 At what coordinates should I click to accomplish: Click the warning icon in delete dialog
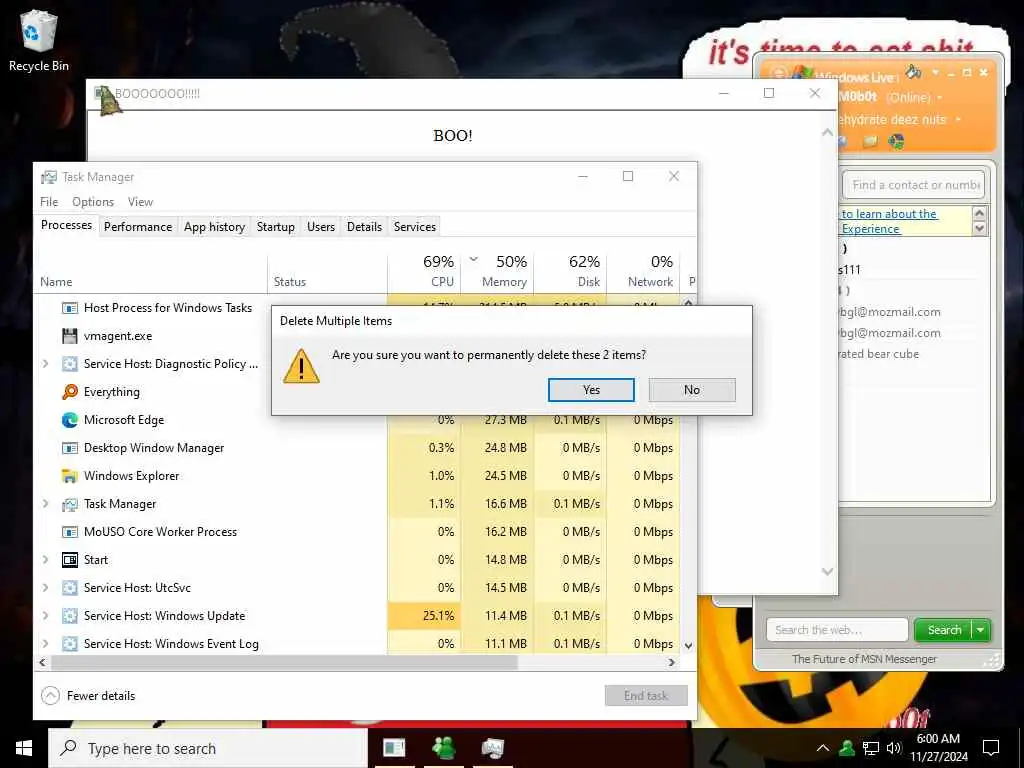[301, 366]
